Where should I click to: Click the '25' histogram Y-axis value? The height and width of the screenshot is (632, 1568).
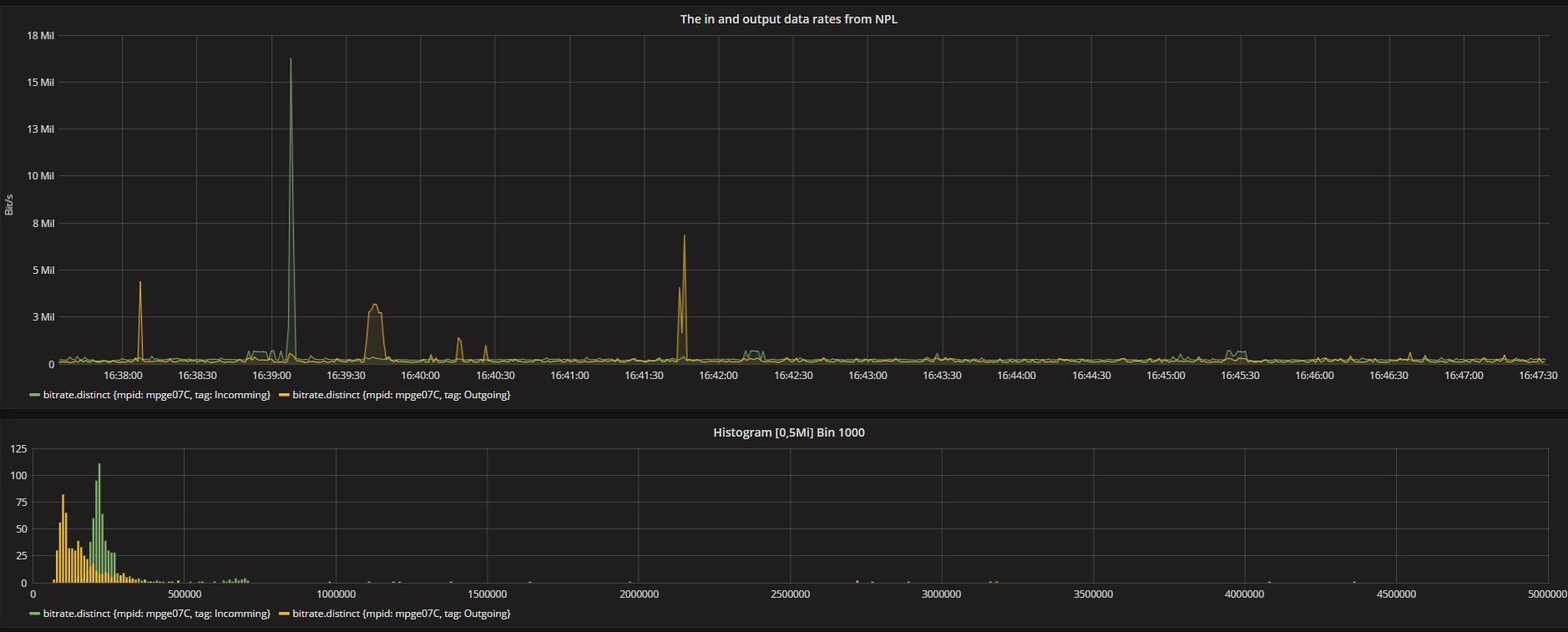(x=22, y=556)
